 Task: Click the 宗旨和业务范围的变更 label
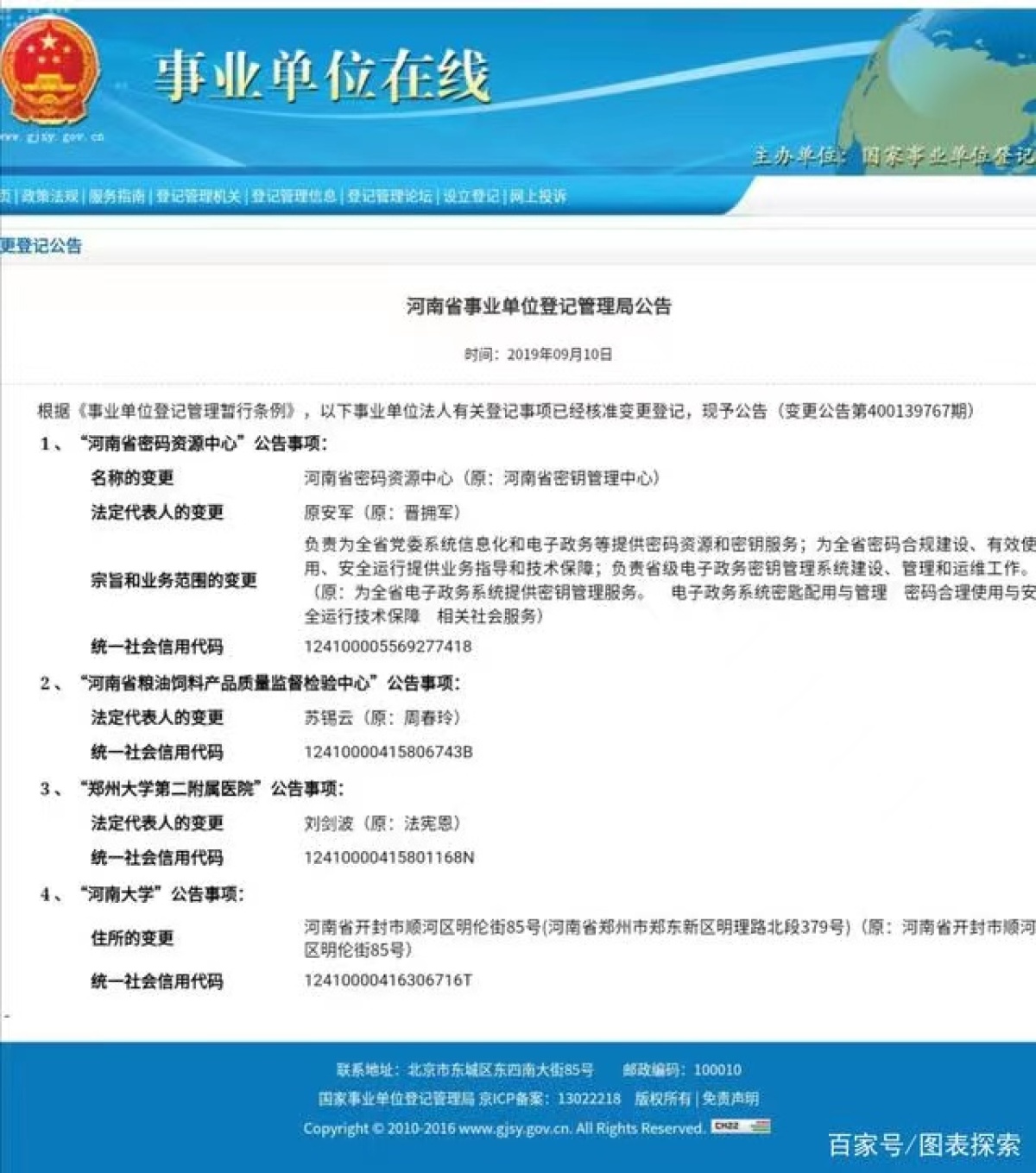[174, 580]
